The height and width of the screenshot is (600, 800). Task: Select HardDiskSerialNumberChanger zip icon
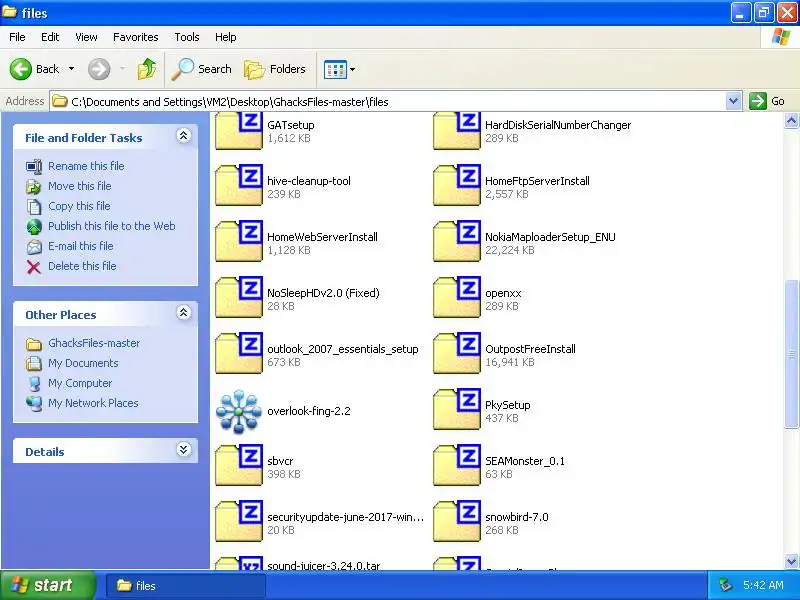(x=457, y=131)
